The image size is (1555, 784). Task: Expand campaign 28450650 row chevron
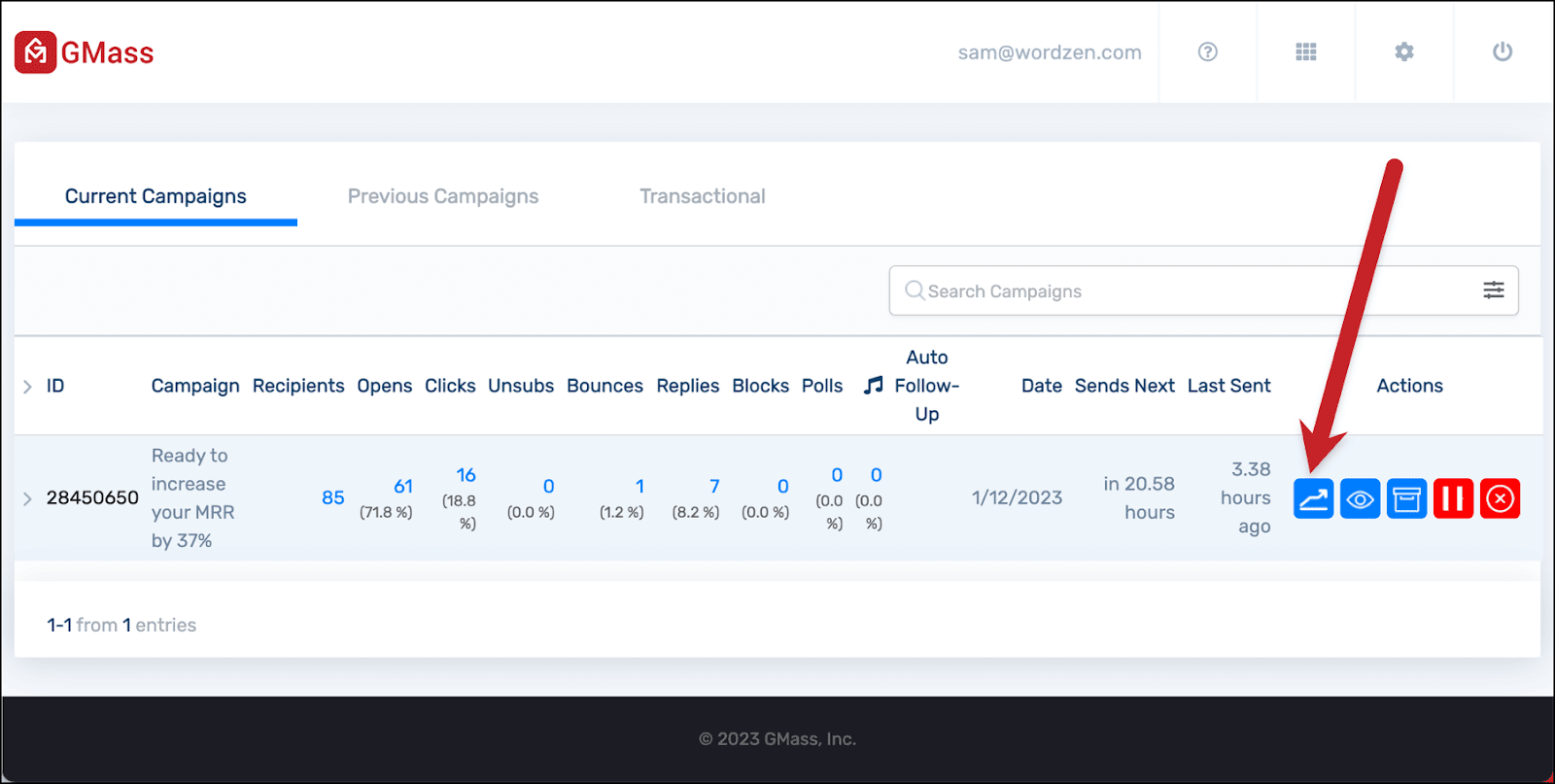tap(27, 498)
